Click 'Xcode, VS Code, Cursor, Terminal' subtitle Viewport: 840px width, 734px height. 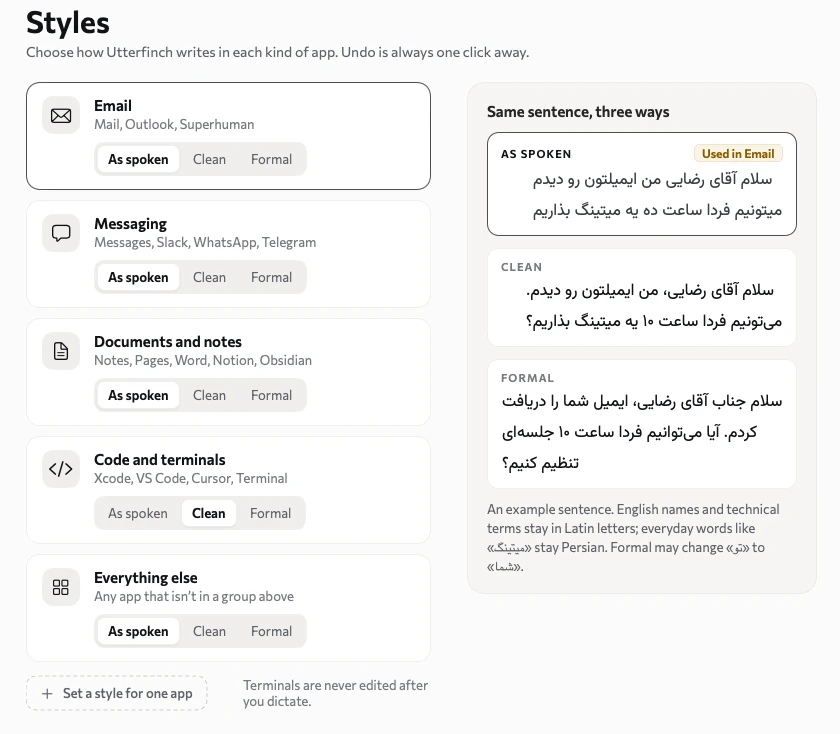pos(191,478)
